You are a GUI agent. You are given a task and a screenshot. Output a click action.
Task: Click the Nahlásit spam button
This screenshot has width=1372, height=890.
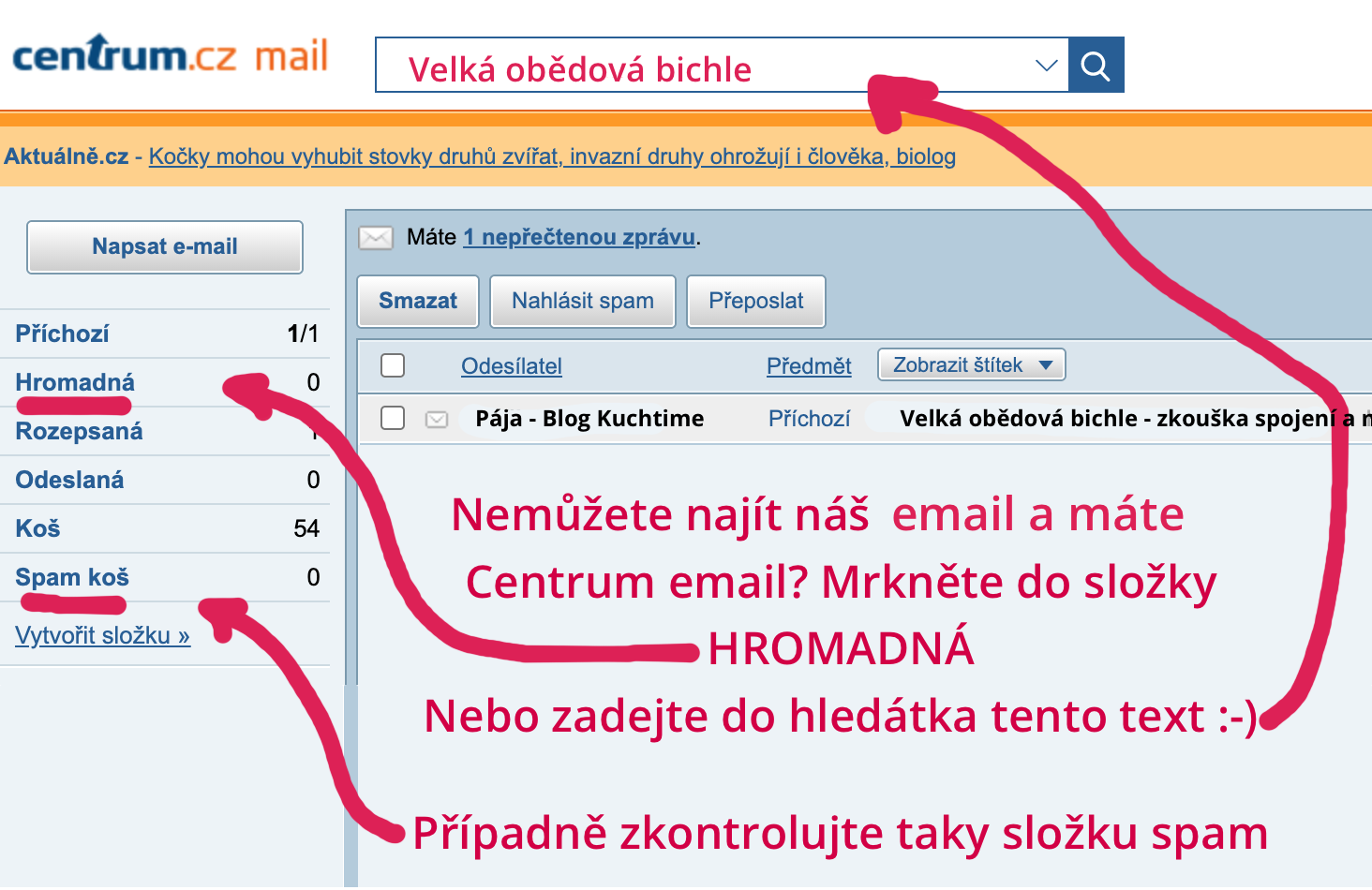coord(582,301)
